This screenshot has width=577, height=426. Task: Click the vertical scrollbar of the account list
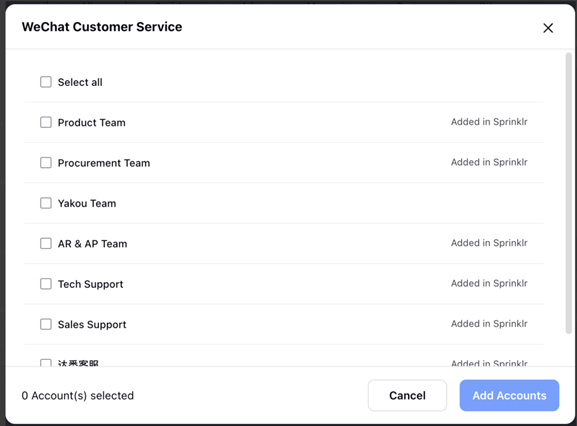(569, 193)
